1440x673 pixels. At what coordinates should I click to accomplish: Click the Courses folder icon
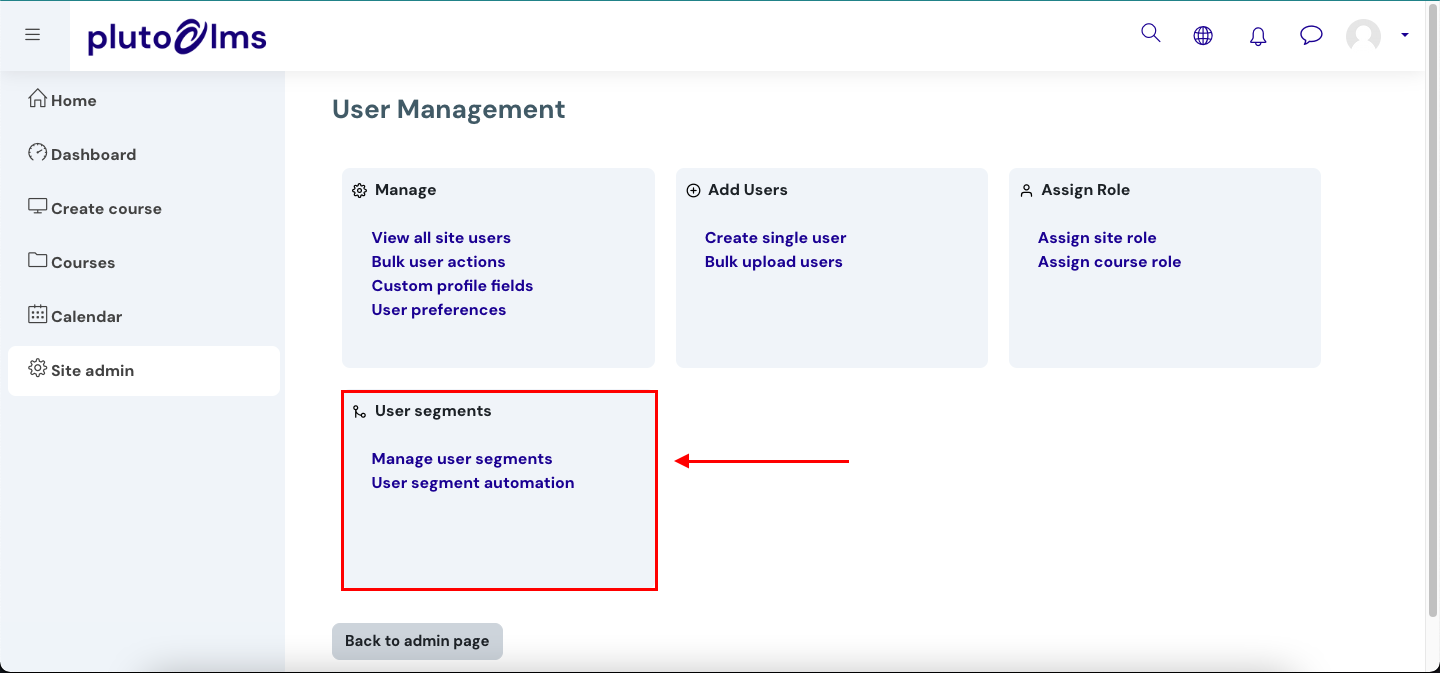pos(38,260)
